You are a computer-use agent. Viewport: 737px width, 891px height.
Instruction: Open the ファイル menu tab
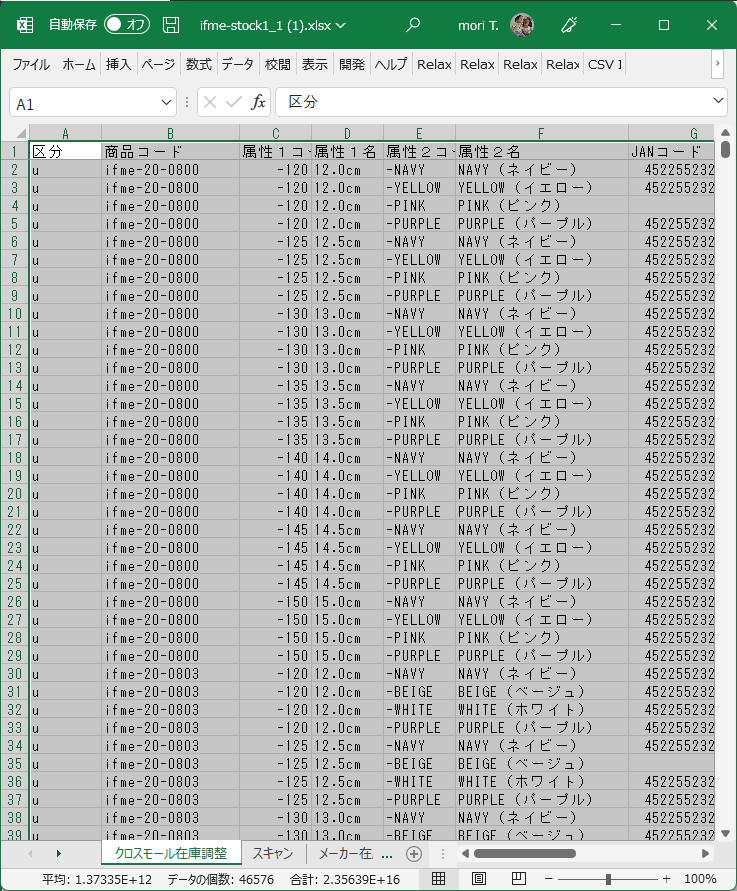31,64
